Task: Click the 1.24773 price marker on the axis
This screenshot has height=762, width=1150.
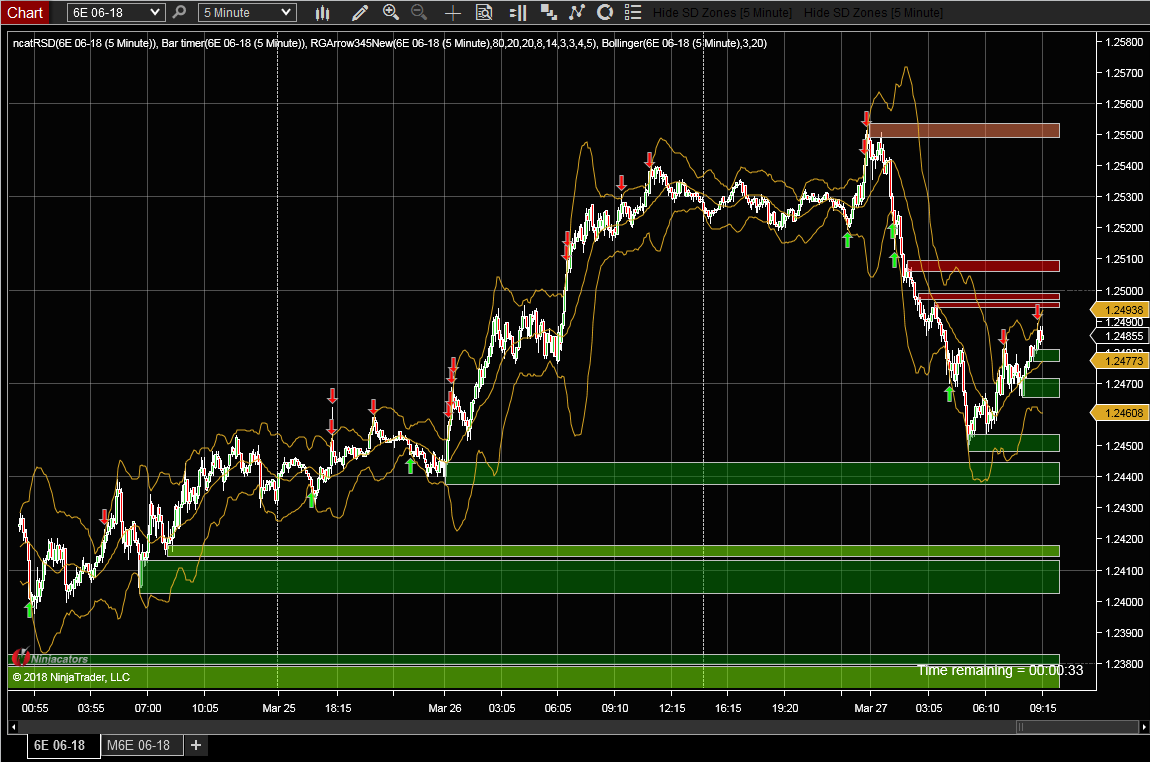Action: (x=1121, y=361)
